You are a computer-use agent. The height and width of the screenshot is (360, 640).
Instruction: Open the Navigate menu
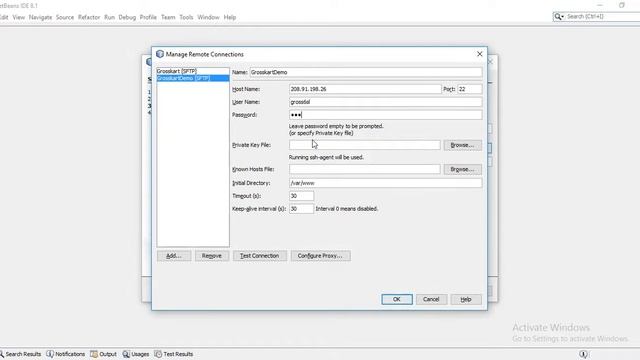click(40, 17)
